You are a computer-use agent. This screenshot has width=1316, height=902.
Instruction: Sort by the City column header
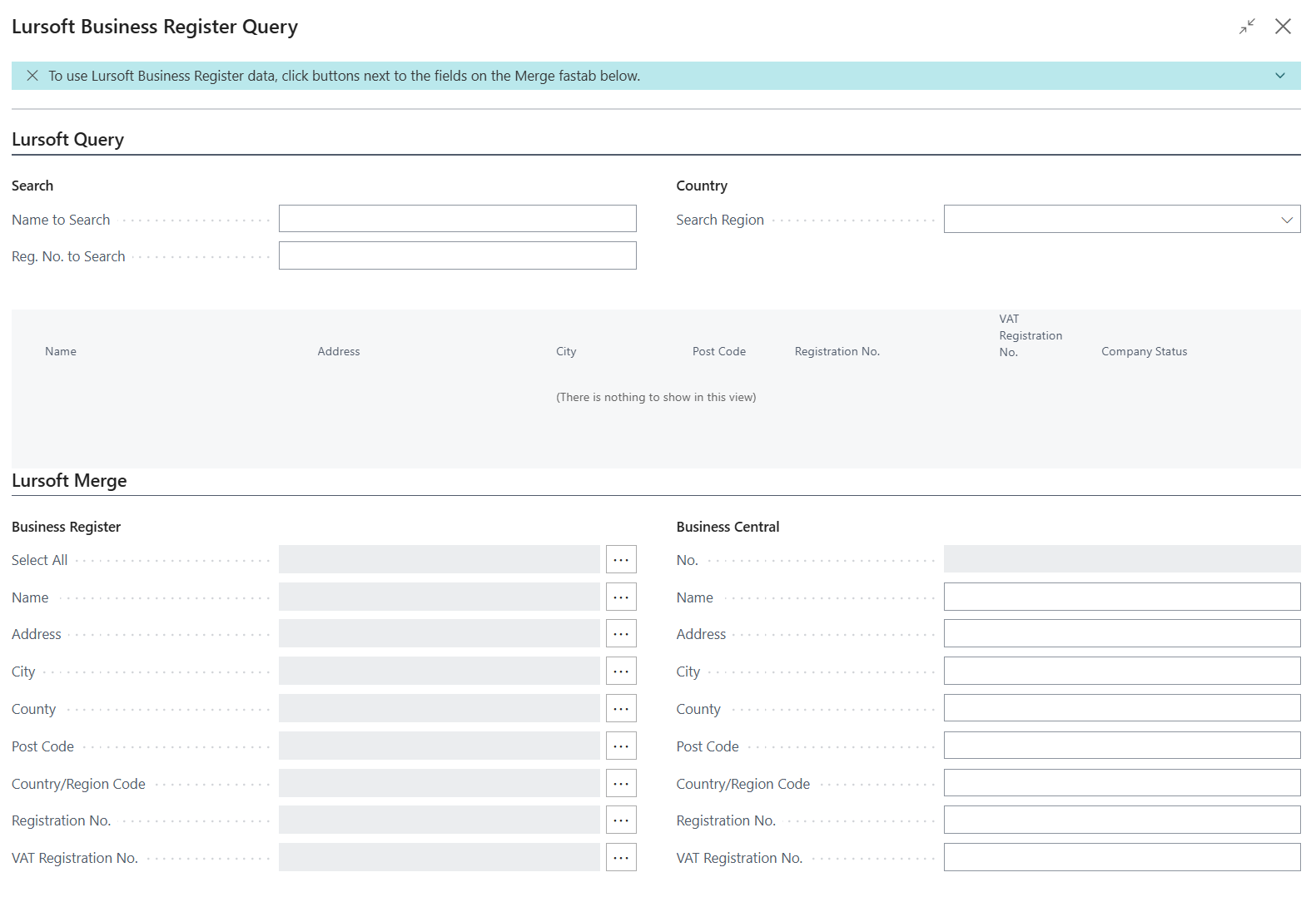pos(566,352)
